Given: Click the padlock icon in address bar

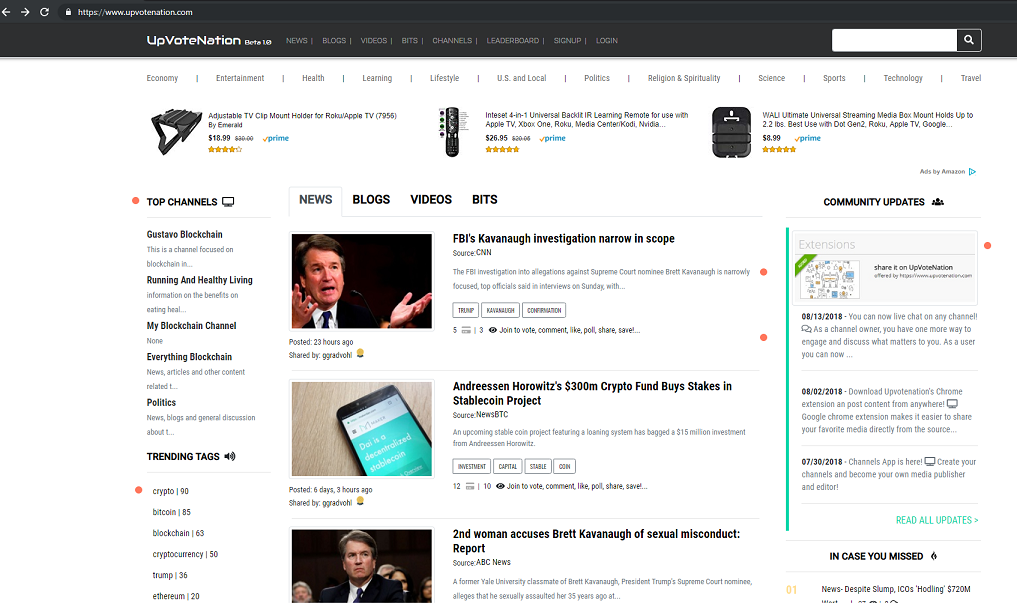Looking at the screenshot, I should click(x=68, y=12).
